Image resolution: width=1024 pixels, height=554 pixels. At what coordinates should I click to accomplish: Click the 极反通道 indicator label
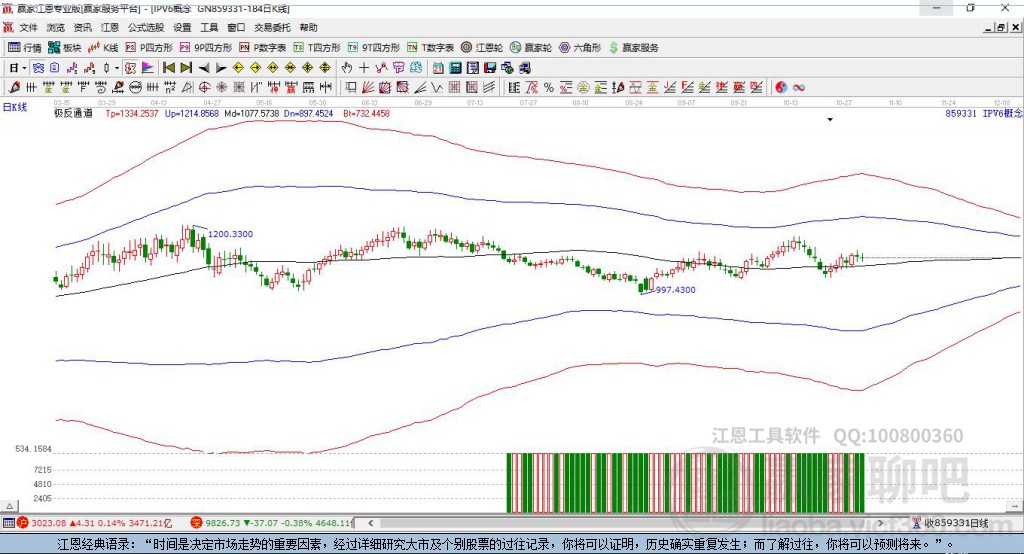(x=74, y=114)
